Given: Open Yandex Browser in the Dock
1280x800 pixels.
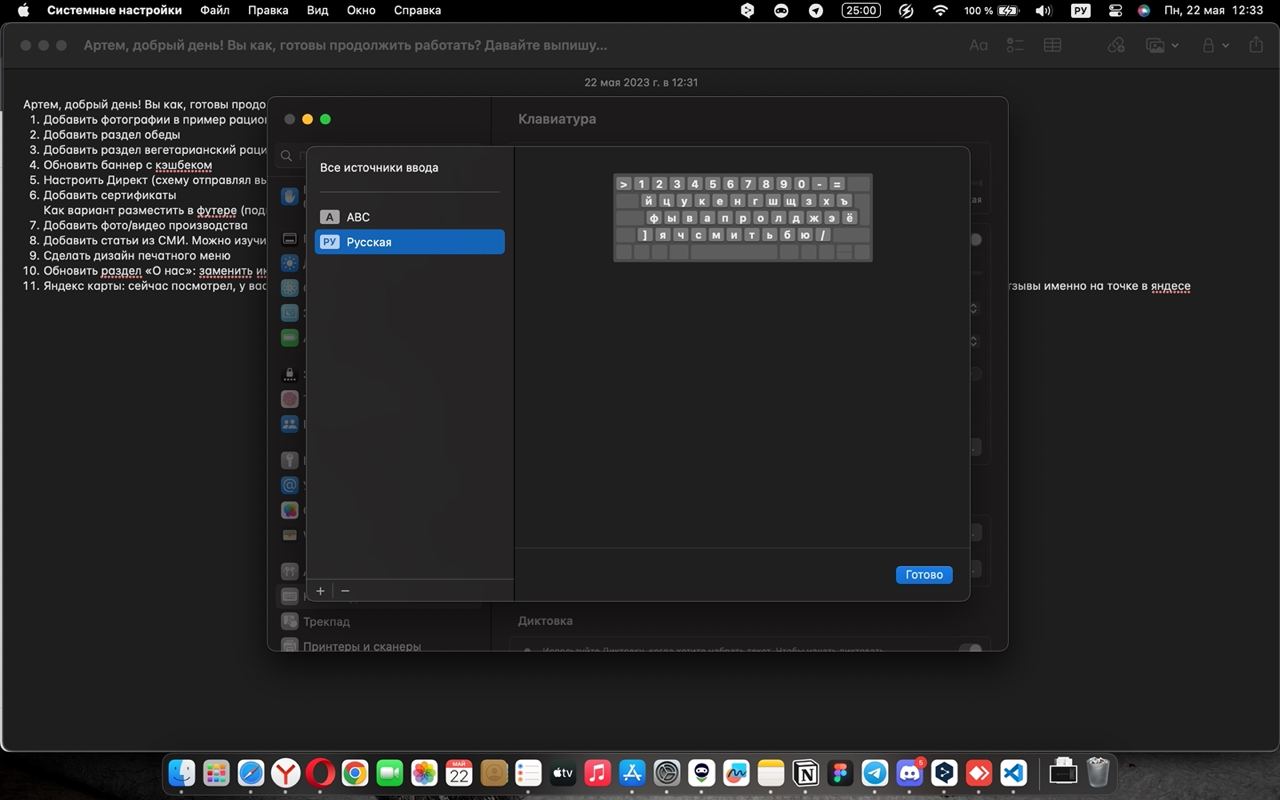Looking at the screenshot, I should pos(286,773).
